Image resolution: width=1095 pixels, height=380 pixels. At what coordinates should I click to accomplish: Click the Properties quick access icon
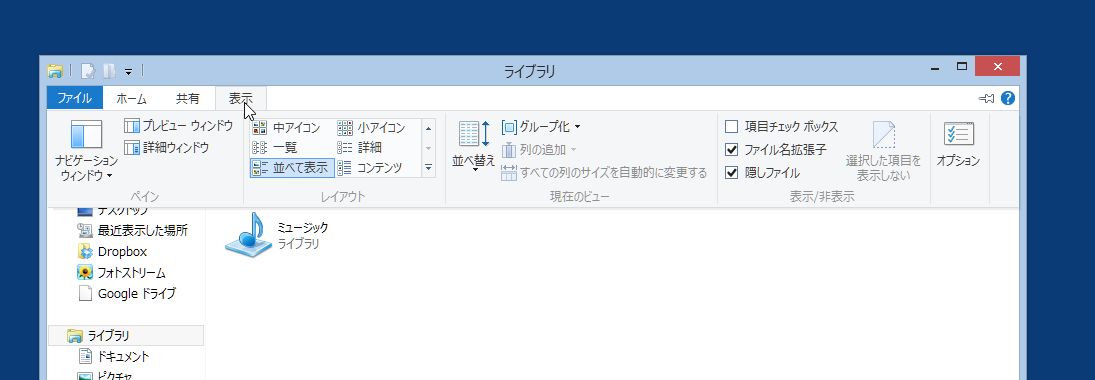coord(88,71)
